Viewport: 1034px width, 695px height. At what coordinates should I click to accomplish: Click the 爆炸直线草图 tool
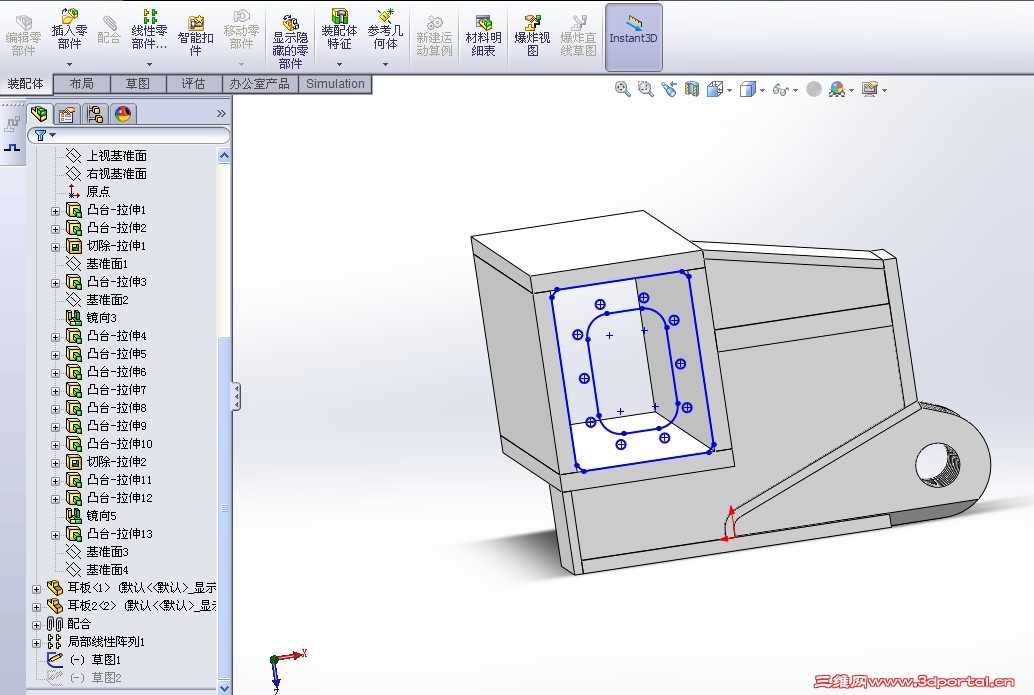pos(578,36)
